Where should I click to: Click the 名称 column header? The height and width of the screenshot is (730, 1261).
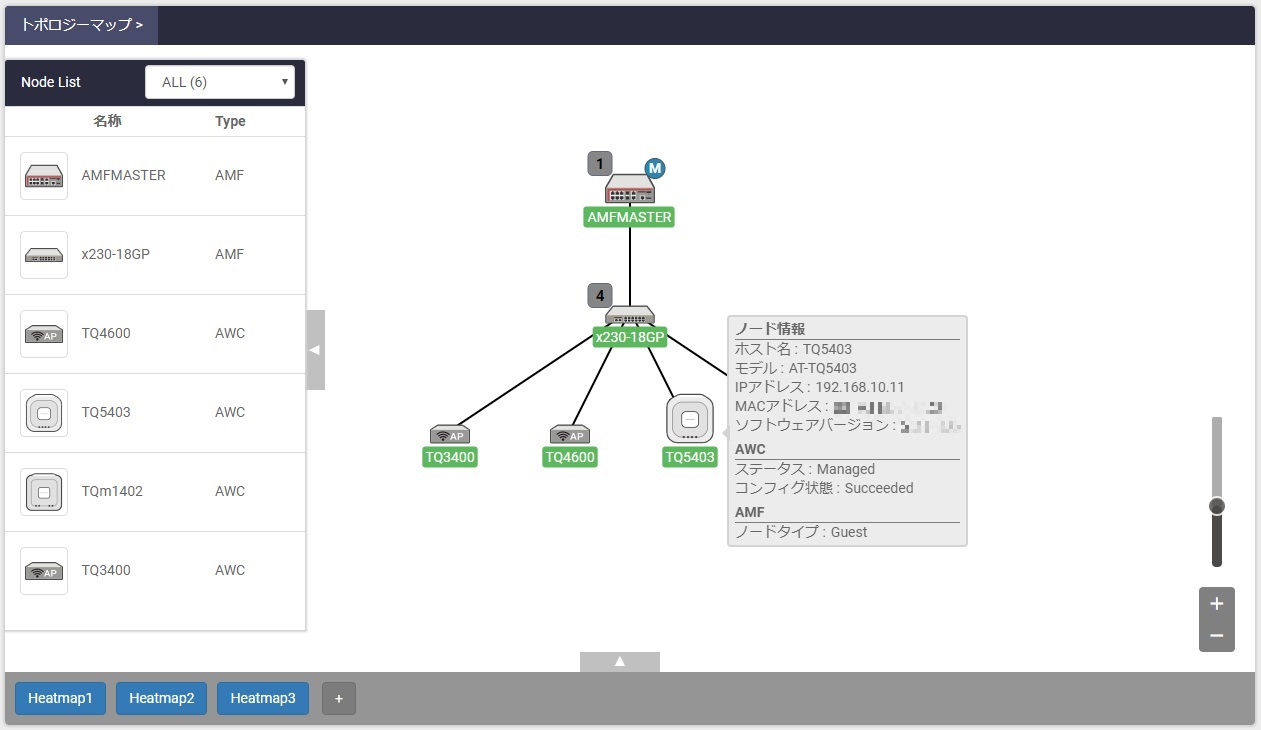pos(108,121)
